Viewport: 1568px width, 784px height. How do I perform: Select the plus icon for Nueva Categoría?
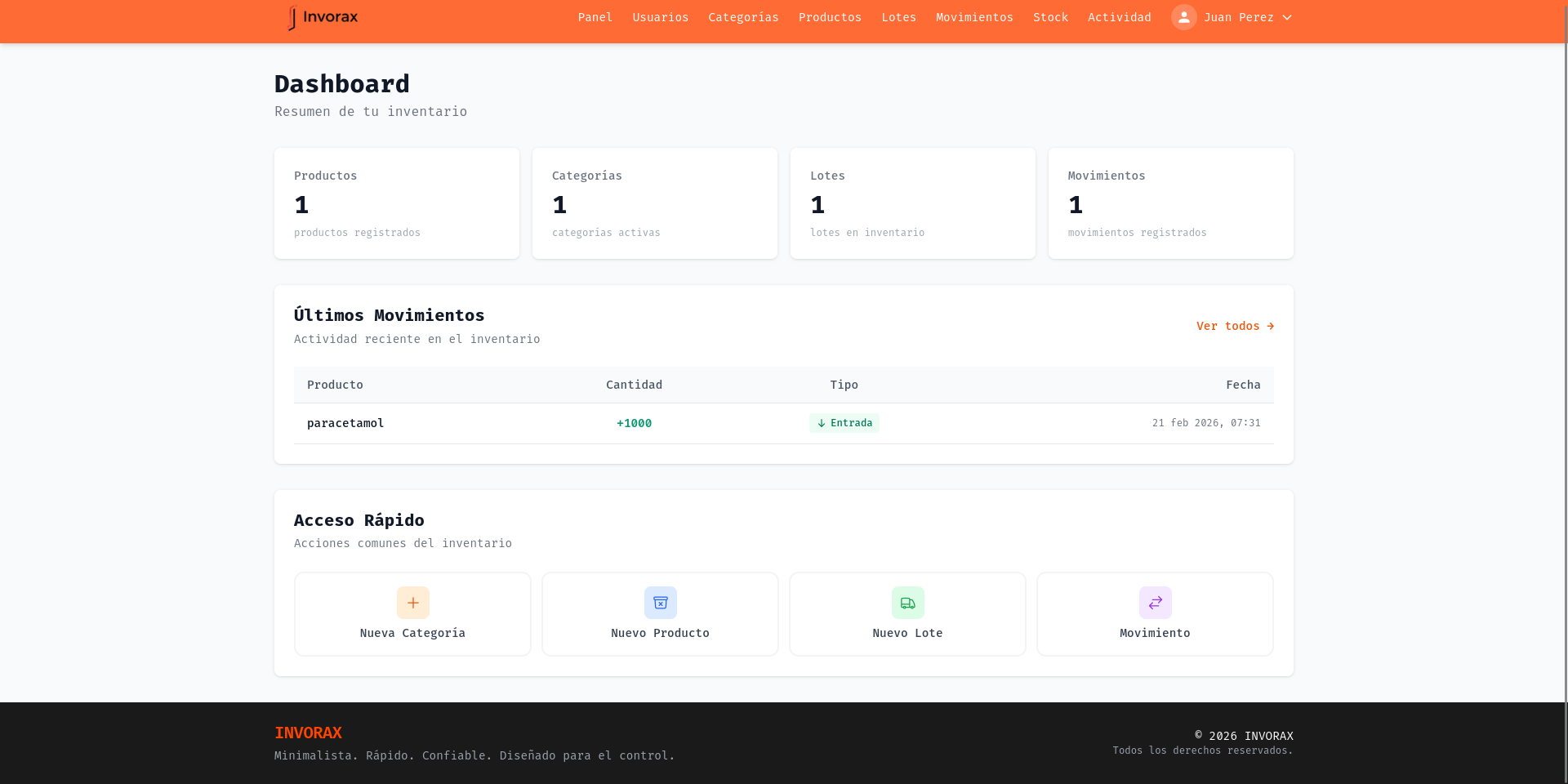(x=412, y=603)
